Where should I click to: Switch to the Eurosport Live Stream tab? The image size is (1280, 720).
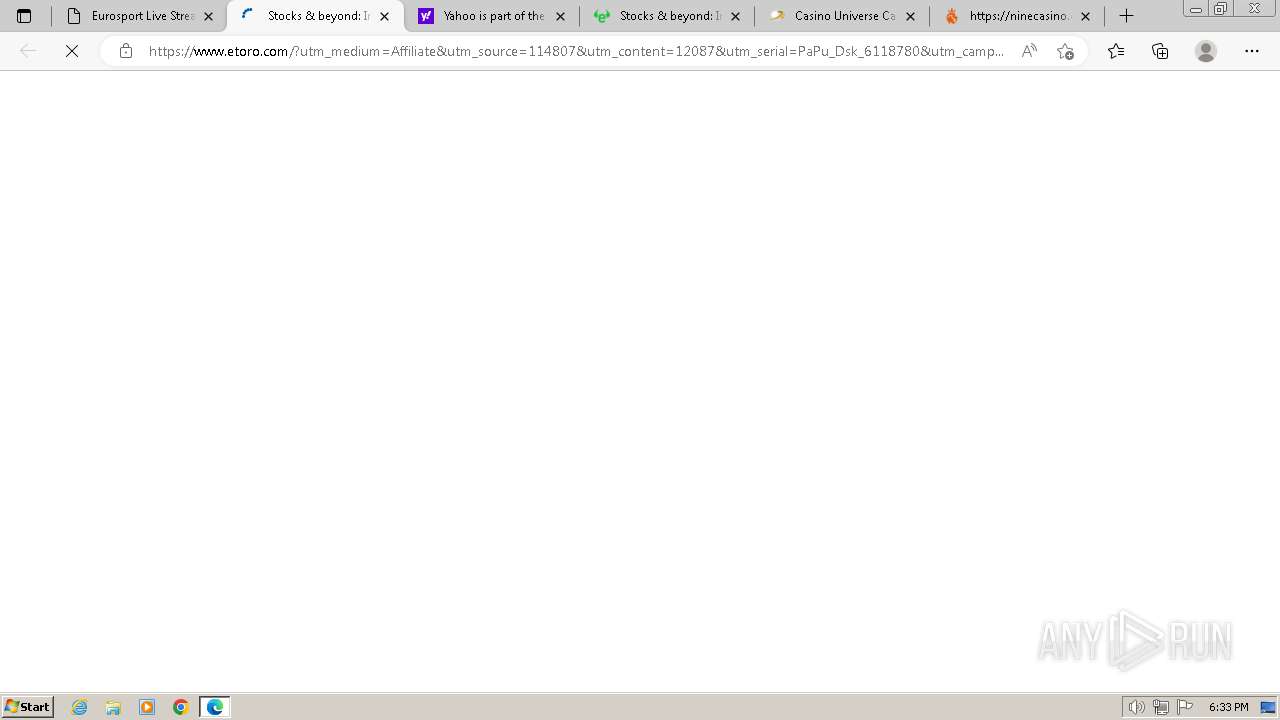[140, 16]
